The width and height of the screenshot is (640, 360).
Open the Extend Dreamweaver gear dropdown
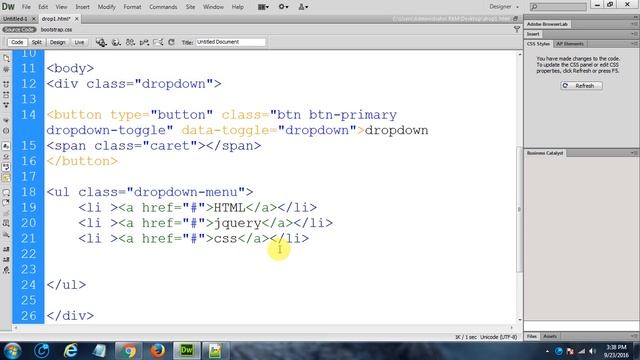click(283, 7)
